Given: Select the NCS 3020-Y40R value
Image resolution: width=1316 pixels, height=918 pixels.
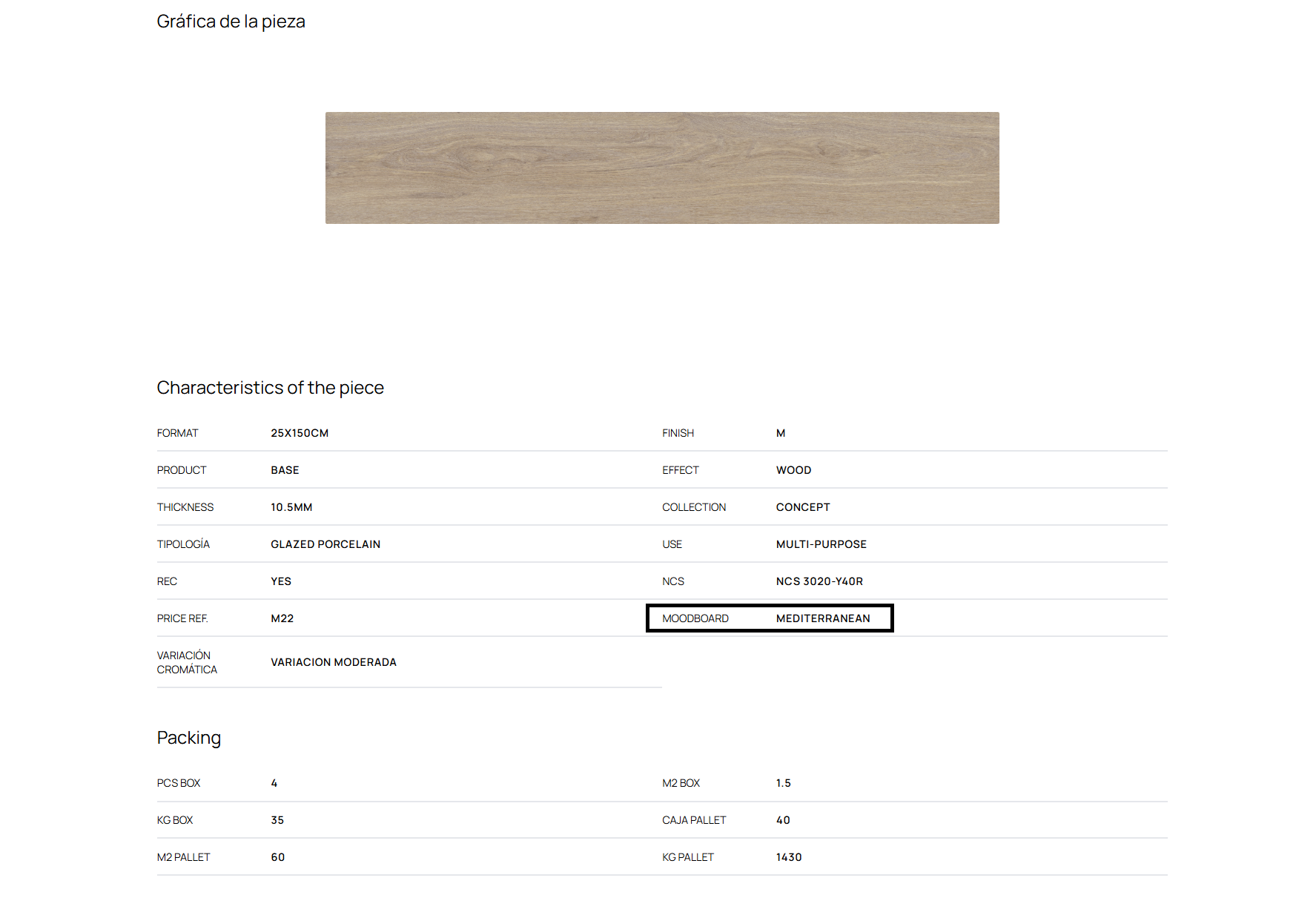Looking at the screenshot, I should pos(820,581).
